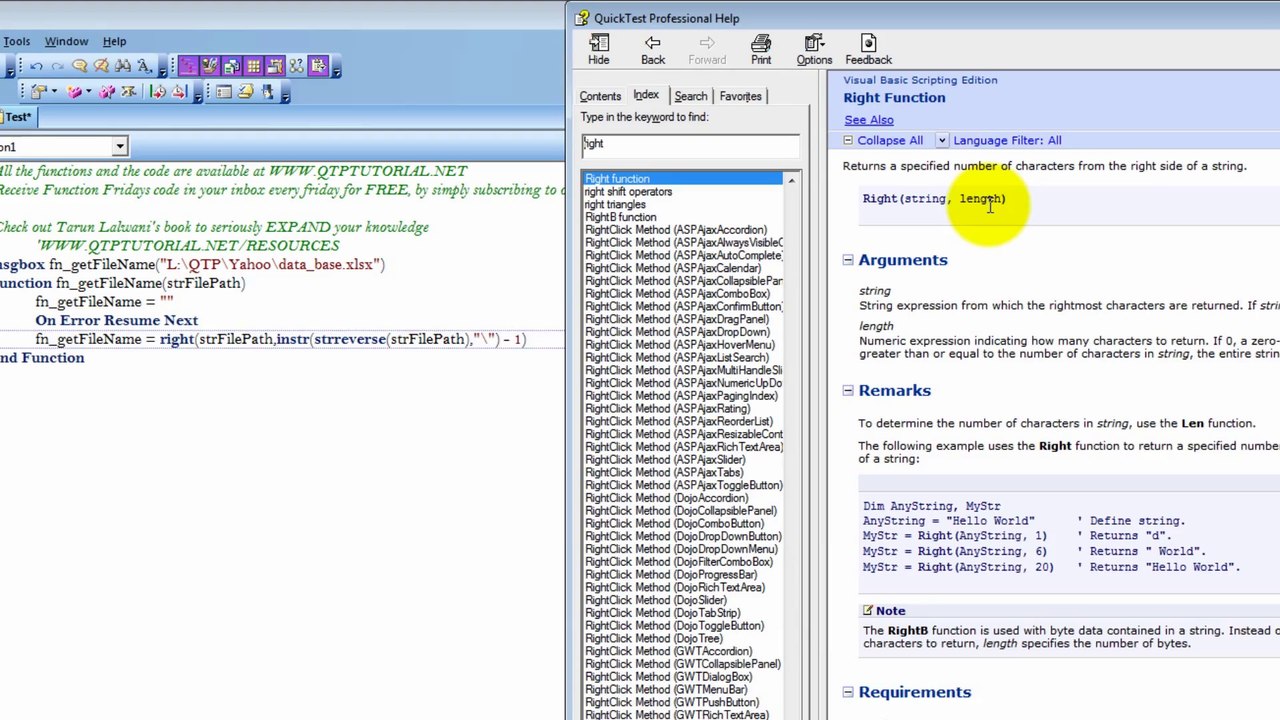Switch to the Search tab
Image resolution: width=1280 pixels, height=720 pixels.
pos(690,96)
